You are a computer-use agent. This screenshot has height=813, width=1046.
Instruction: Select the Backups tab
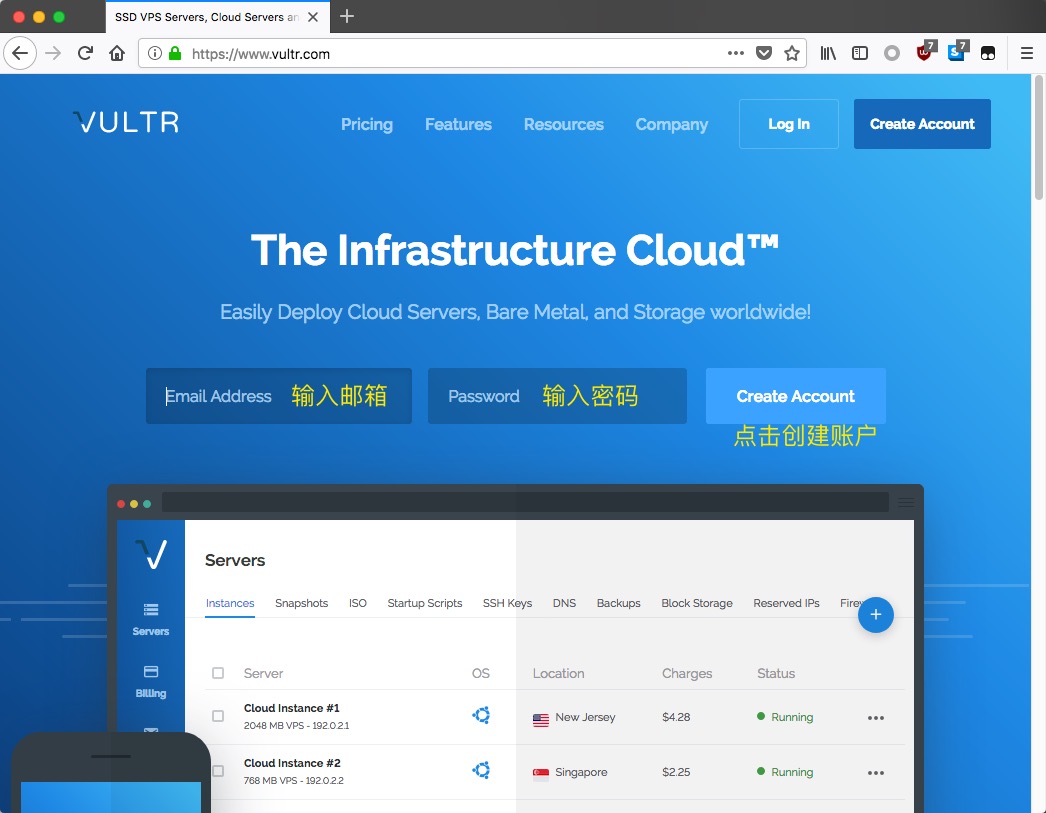pyautogui.click(x=618, y=603)
